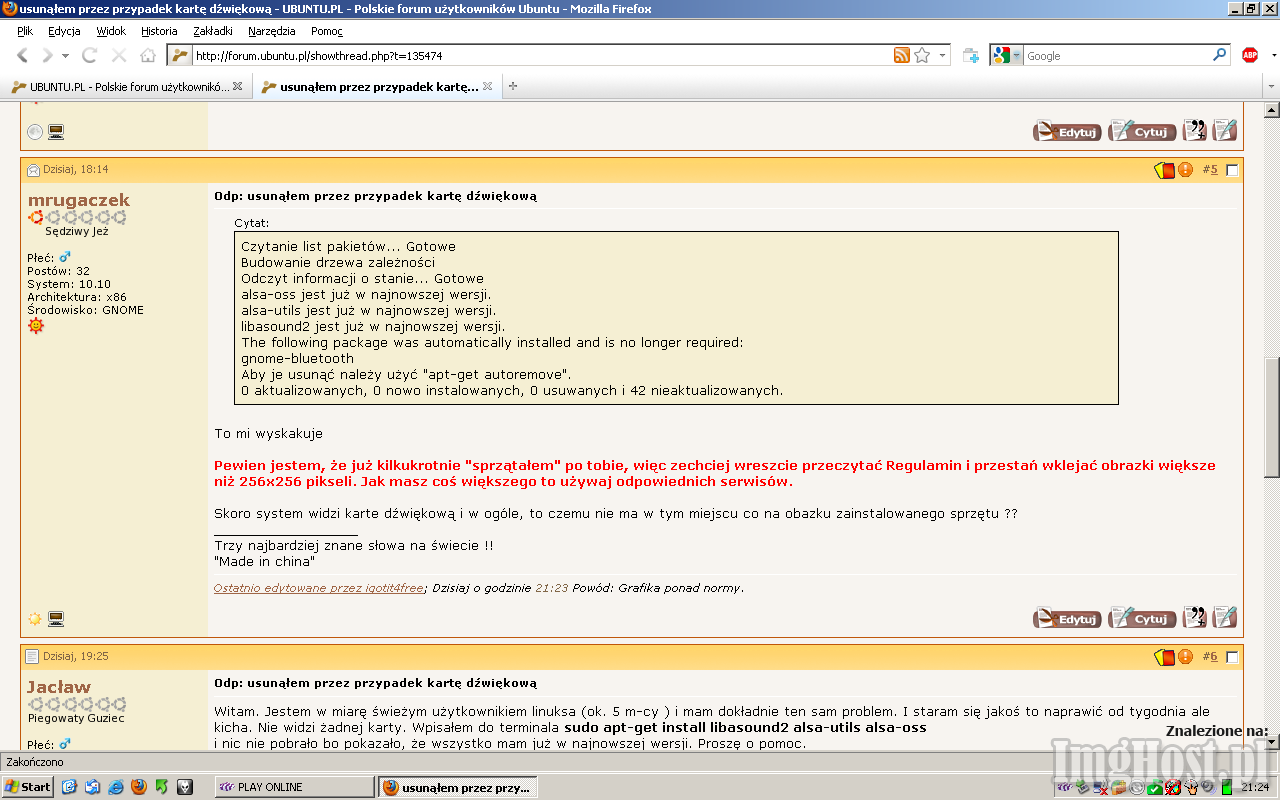Viewport: 1280px width, 800px height.
Task: Click Edytuj button on the top partial post
Action: (1067, 131)
